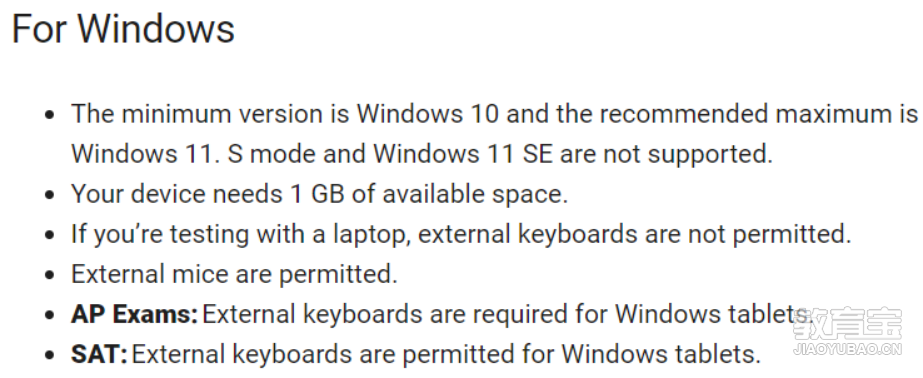
Task: Click "External mice are permitted" line
Action: [x=234, y=274]
